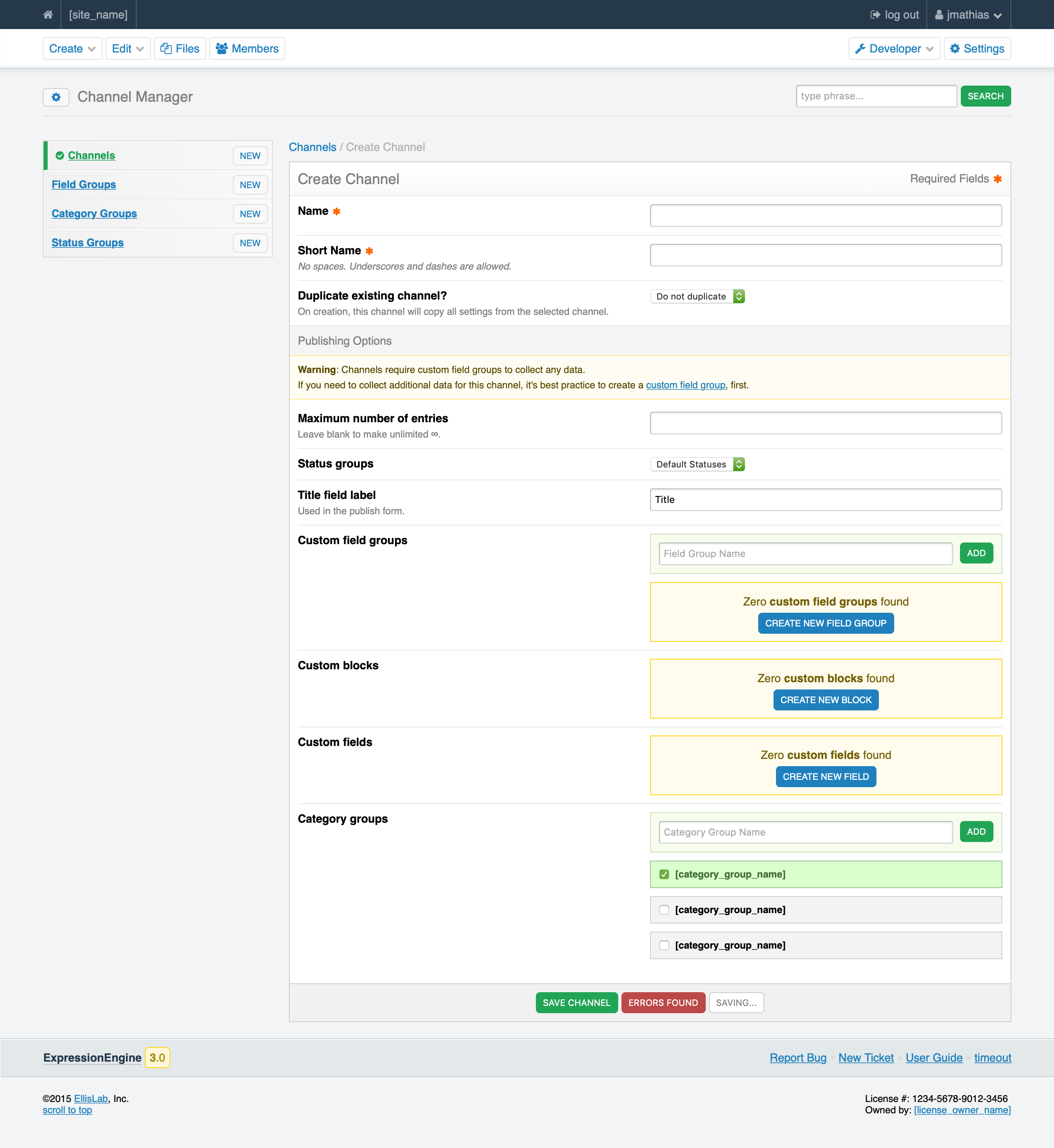Viewport: 1054px width, 1148px height.
Task: Click scroll to top link
Action: pyautogui.click(x=67, y=1110)
